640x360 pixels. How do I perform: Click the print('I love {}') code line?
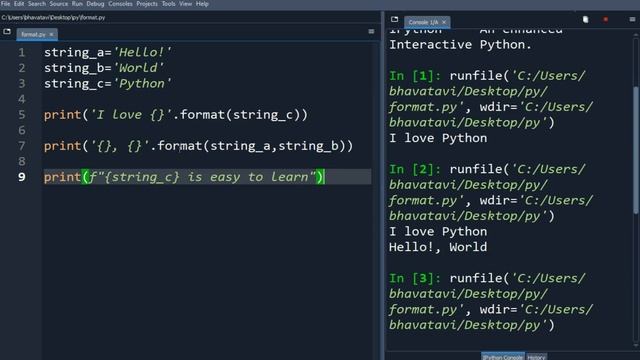pyautogui.click(x=176, y=115)
